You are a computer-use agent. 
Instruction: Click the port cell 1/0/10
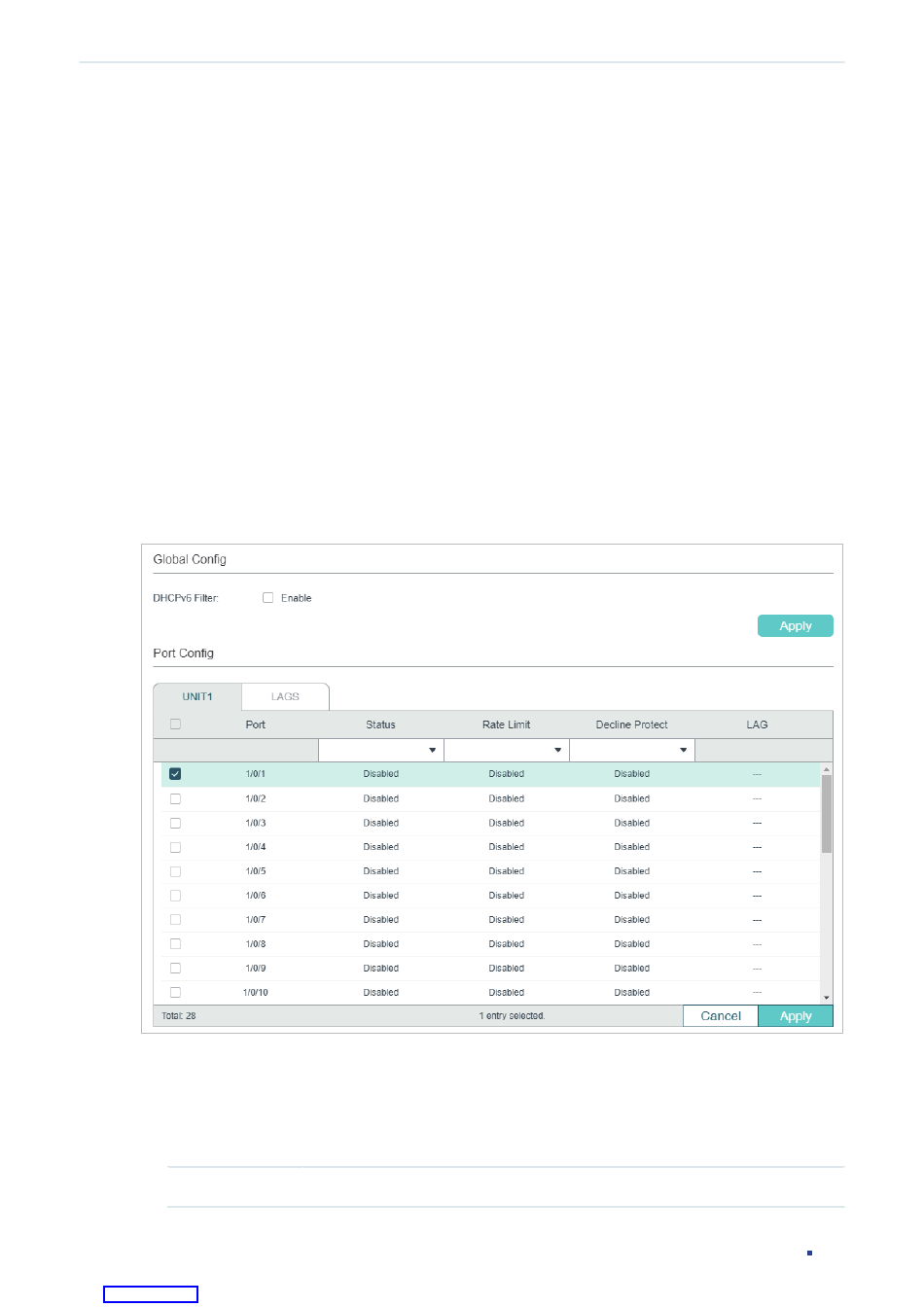pos(256,993)
